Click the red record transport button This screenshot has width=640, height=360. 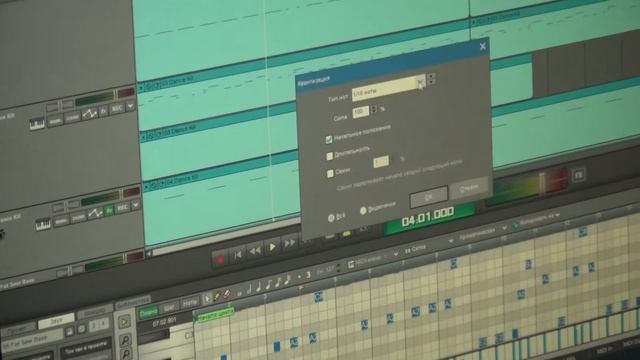click(x=220, y=259)
